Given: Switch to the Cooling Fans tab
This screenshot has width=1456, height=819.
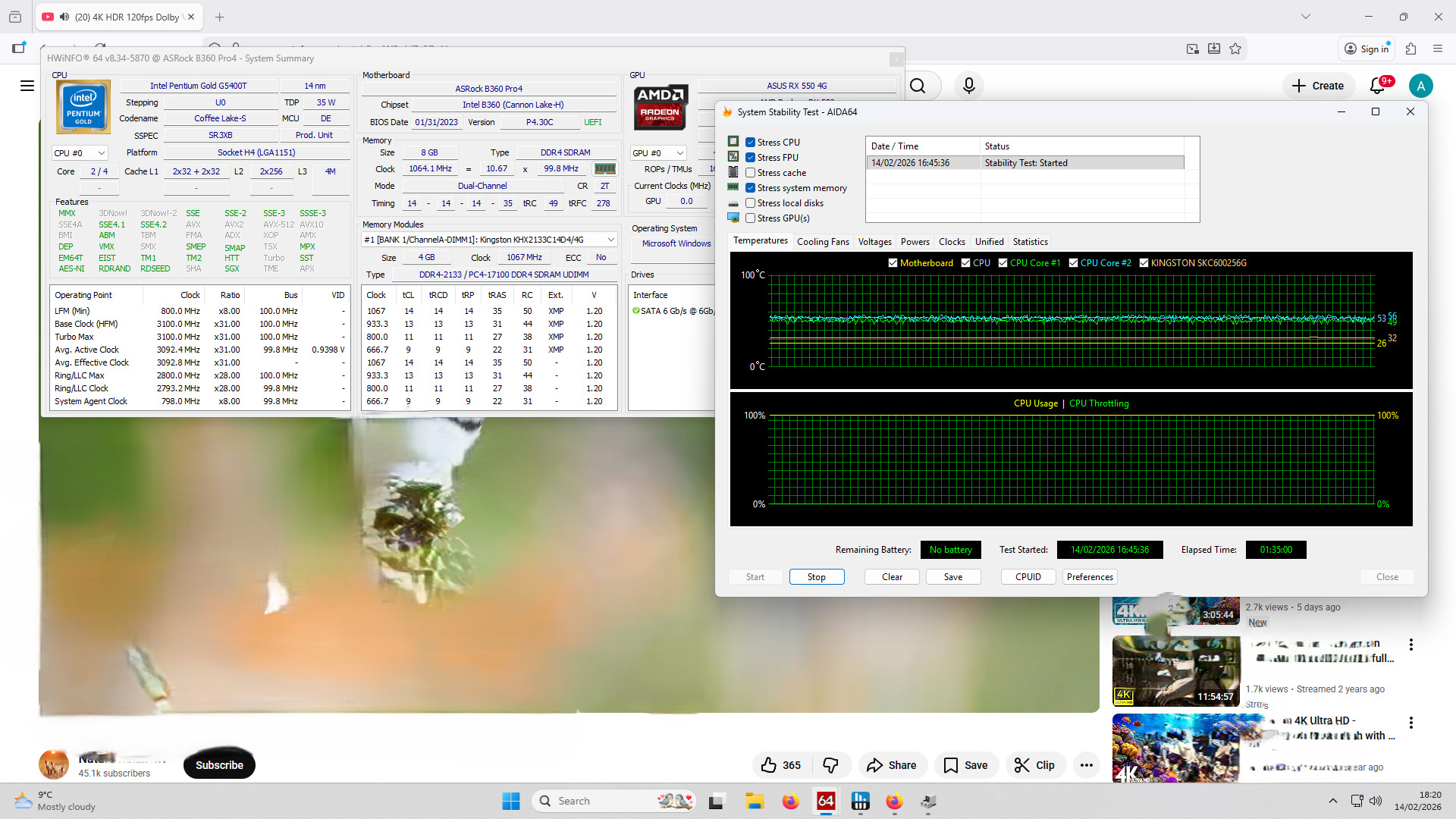Looking at the screenshot, I should coord(823,242).
